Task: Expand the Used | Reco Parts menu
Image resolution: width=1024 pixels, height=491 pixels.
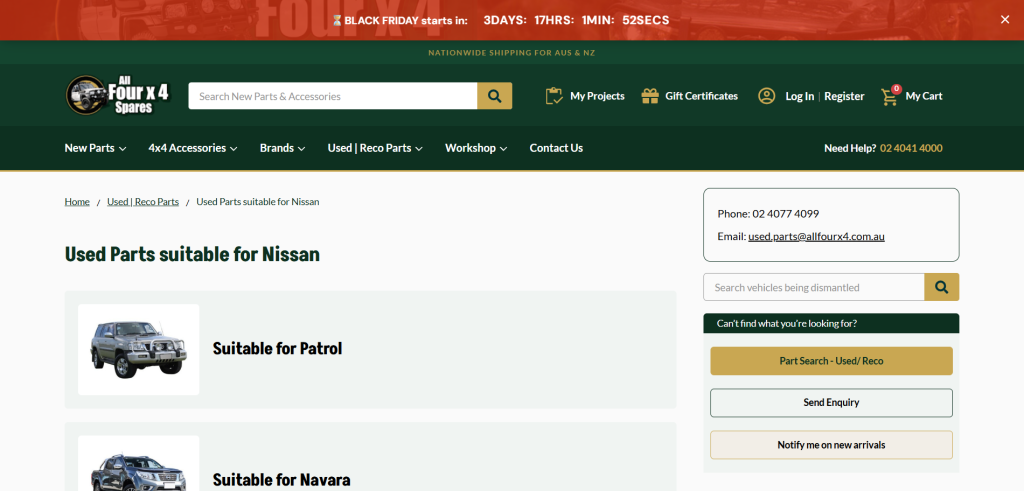Action: [375, 148]
